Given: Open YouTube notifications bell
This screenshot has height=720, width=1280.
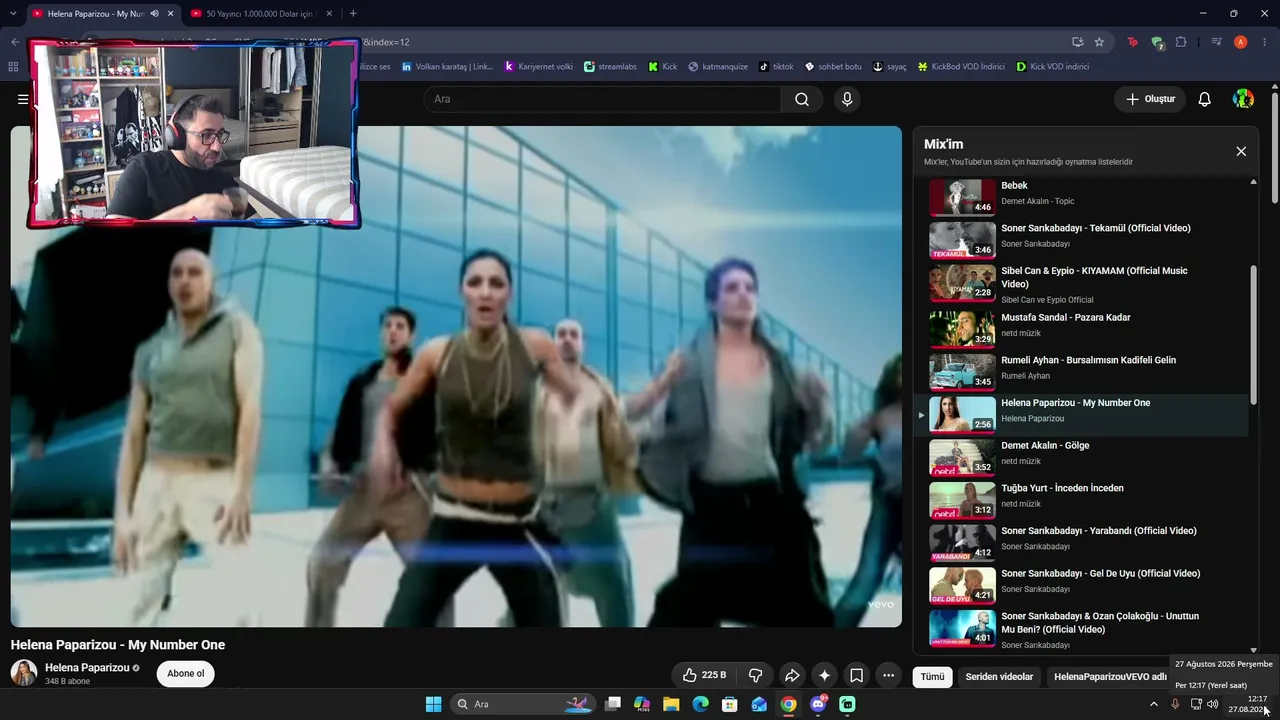Looking at the screenshot, I should pyautogui.click(x=1205, y=99).
